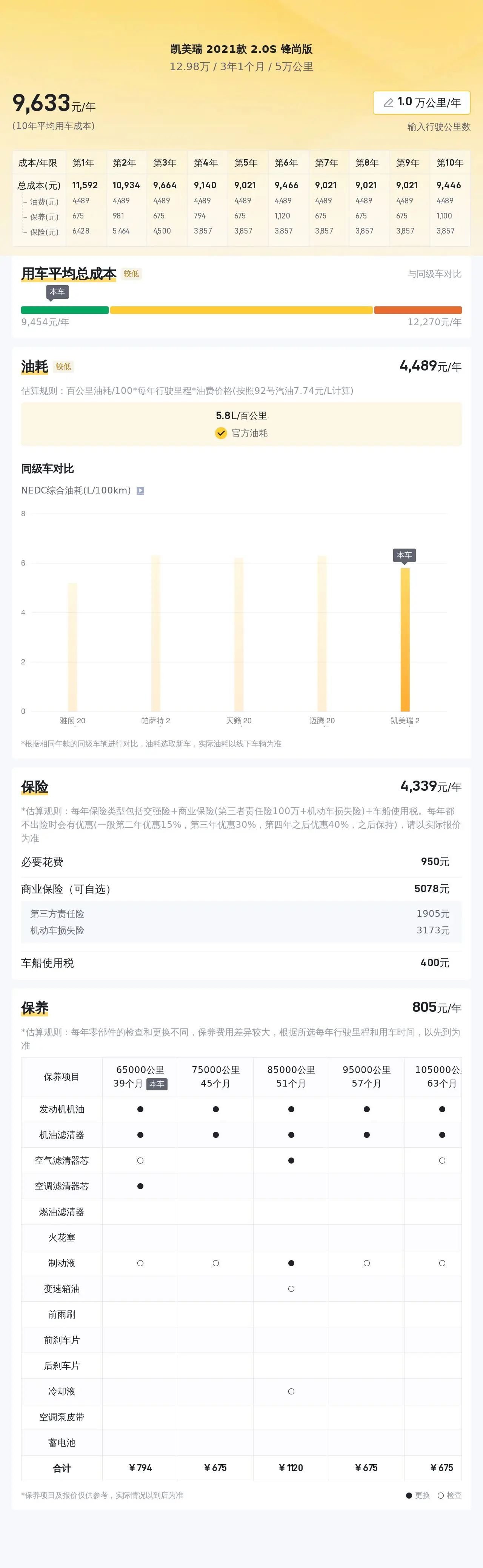The width and height of the screenshot is (483, 1568).
Task: Click the 5.8L/百公里 fuel consumption value
Action: point(241,416)
